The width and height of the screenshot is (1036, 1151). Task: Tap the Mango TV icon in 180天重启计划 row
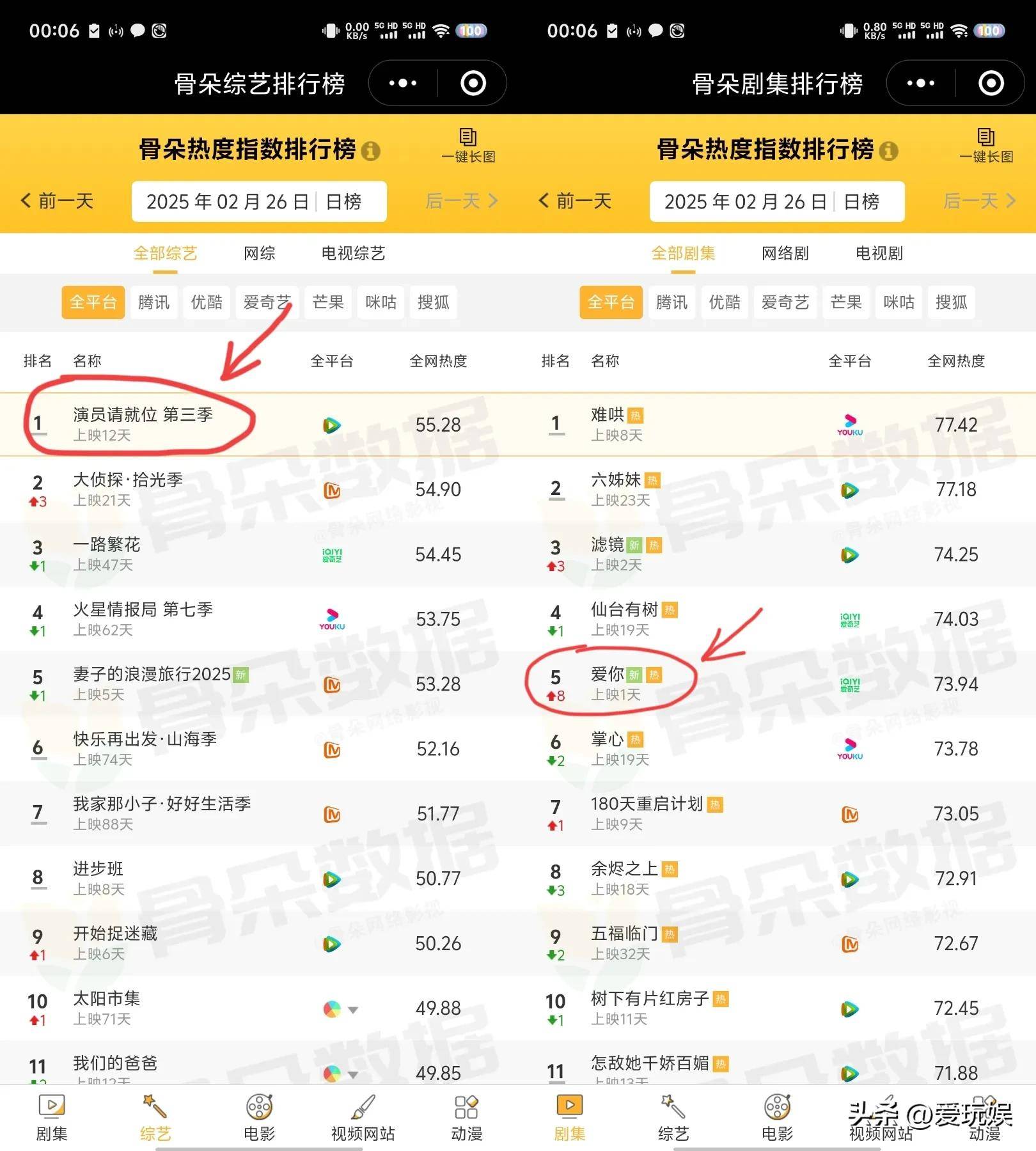point(850,815)
